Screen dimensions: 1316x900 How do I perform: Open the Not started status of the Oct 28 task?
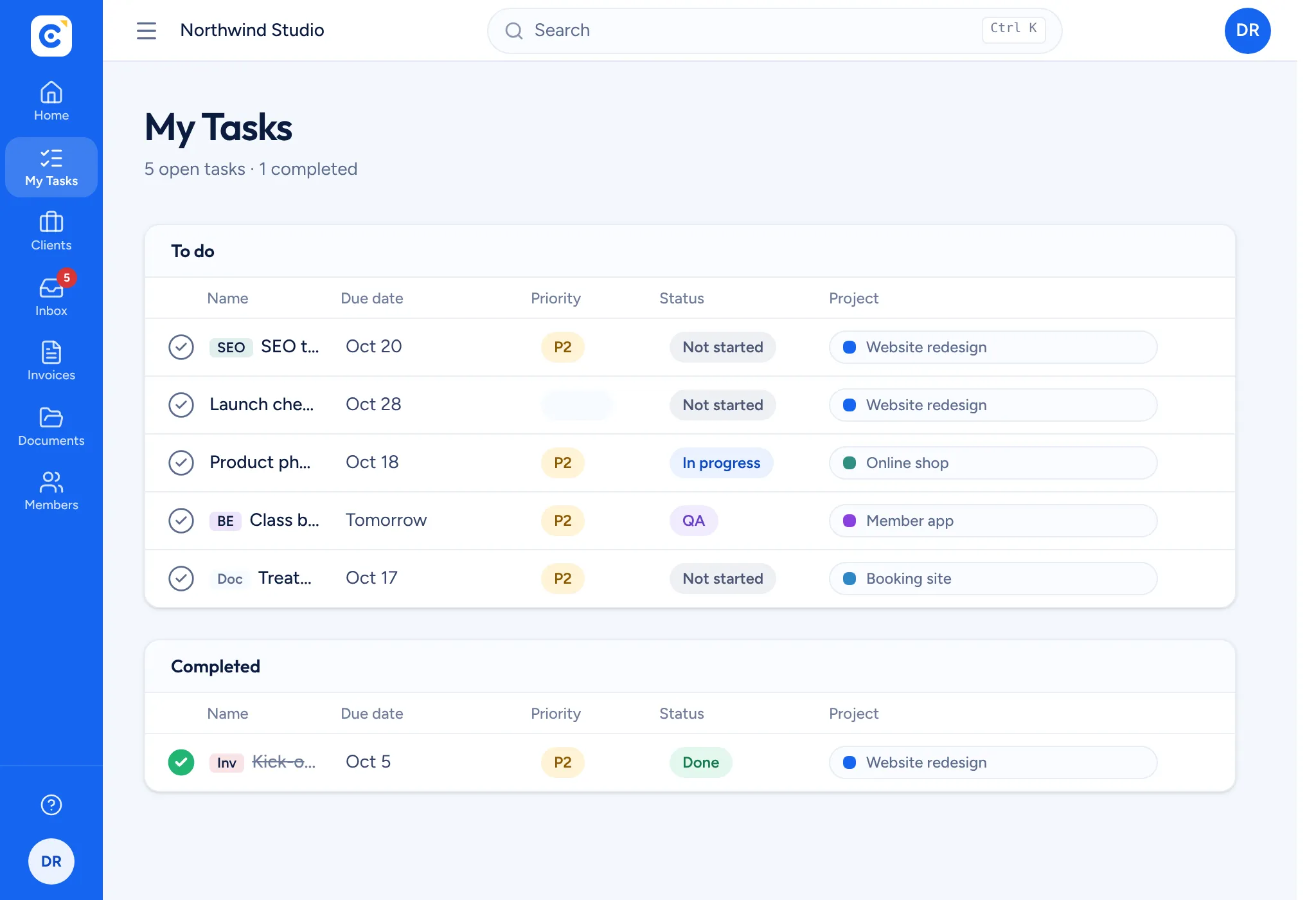[x=723, y=405]
